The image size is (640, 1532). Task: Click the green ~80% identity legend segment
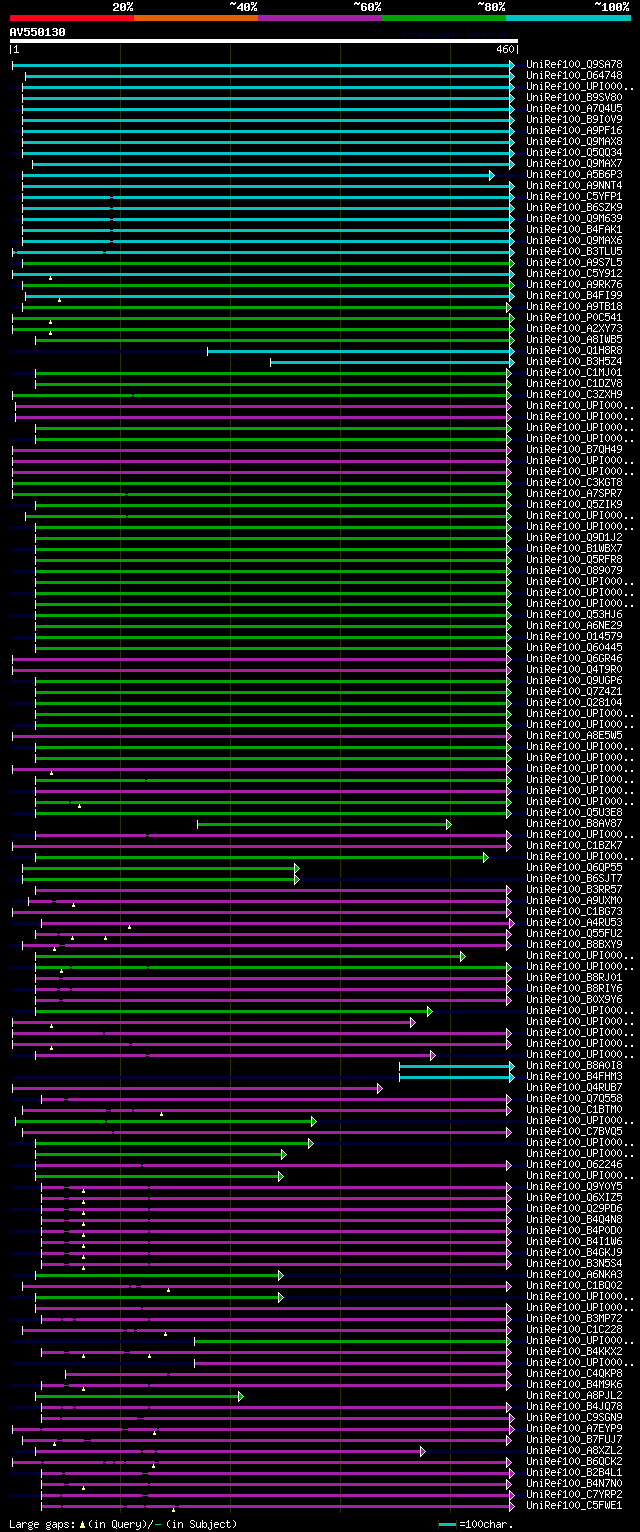[444, 17]
